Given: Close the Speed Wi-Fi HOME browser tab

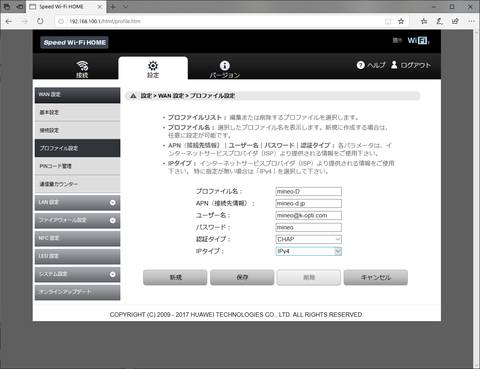Looking at the screenshot, I should tap(100, 7).
